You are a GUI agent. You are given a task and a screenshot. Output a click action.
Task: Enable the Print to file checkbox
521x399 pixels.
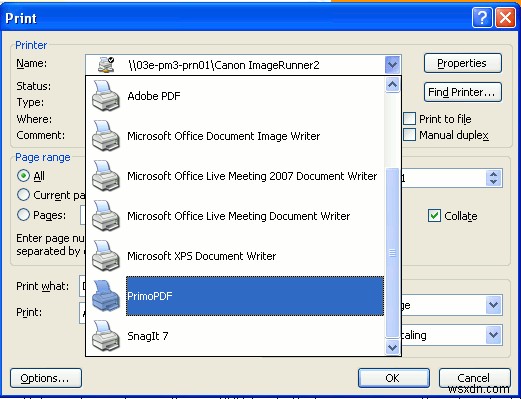[x=409, y=119]
